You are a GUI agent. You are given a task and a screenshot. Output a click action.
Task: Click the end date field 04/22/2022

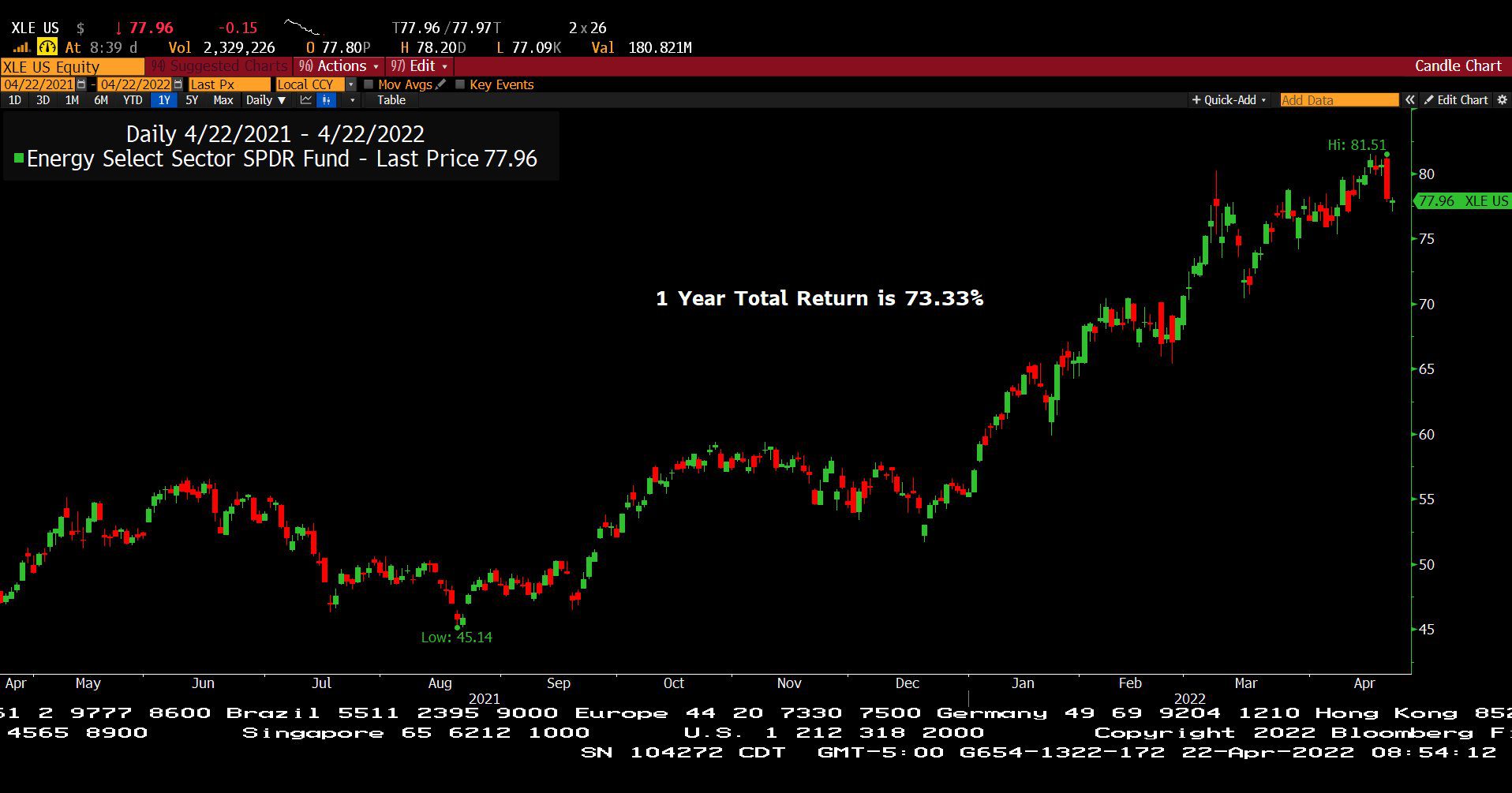135,84
